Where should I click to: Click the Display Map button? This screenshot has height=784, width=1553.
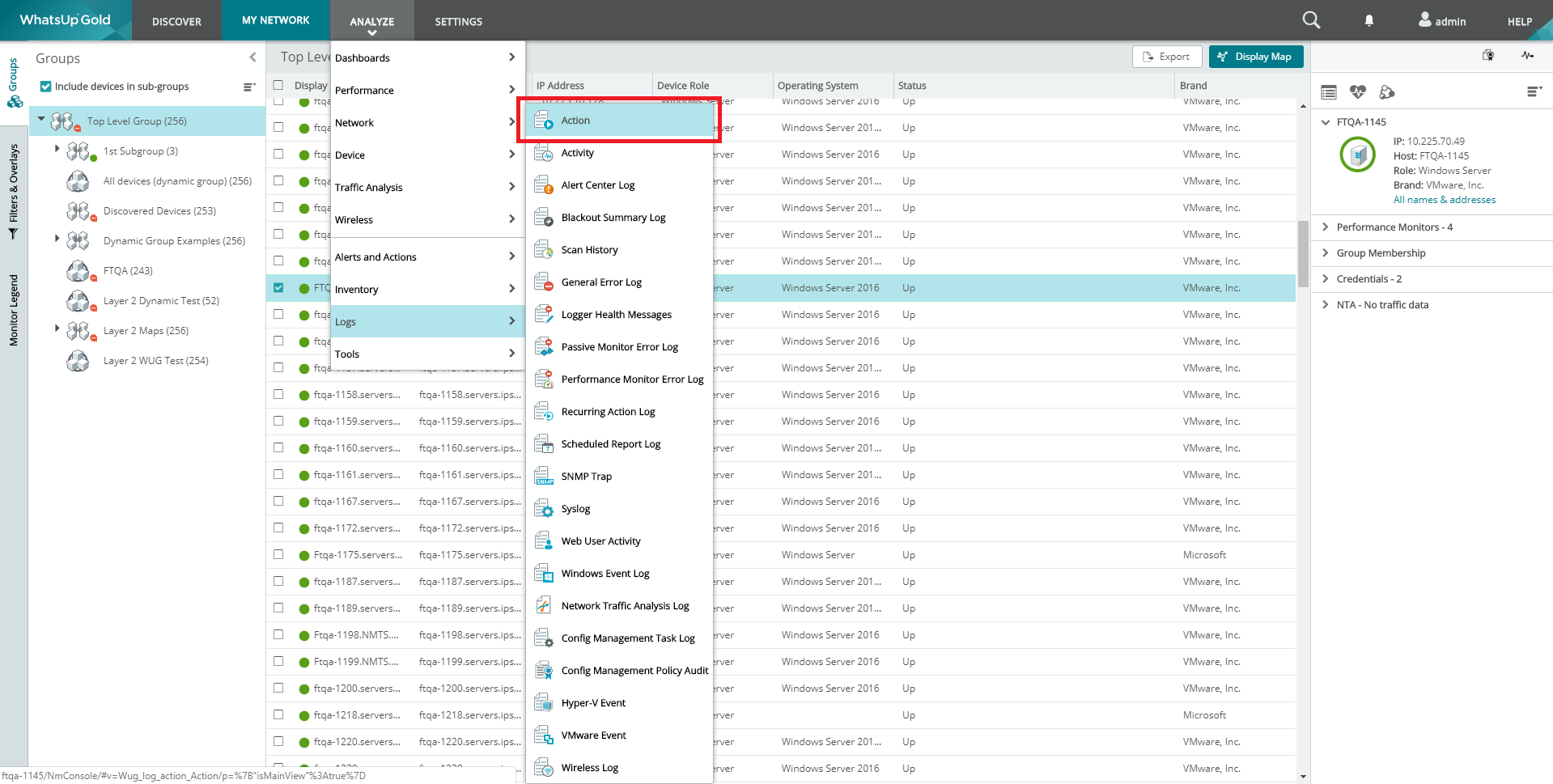(x=1255, y=57)
